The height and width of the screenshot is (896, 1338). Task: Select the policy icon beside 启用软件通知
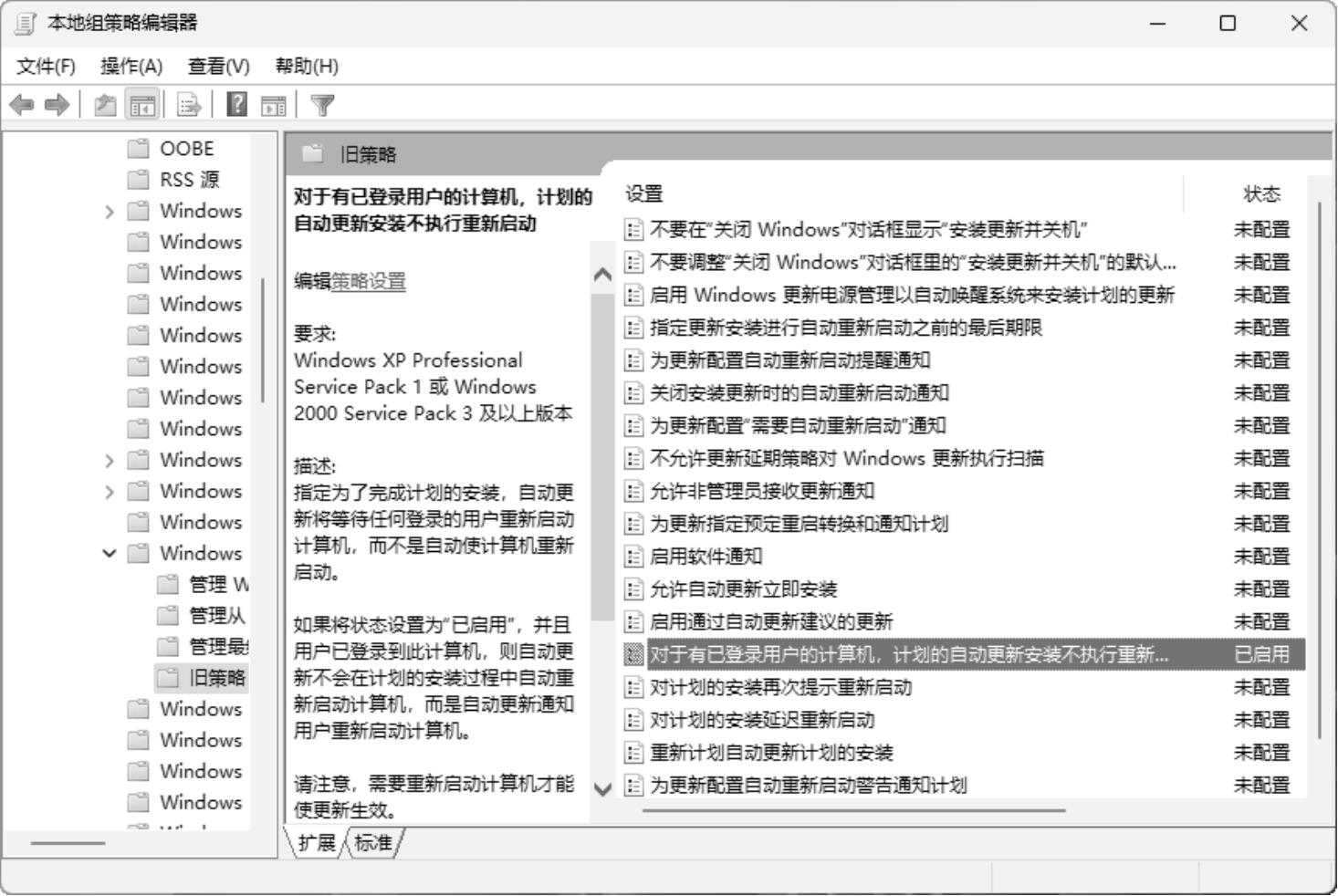point(633,557)
